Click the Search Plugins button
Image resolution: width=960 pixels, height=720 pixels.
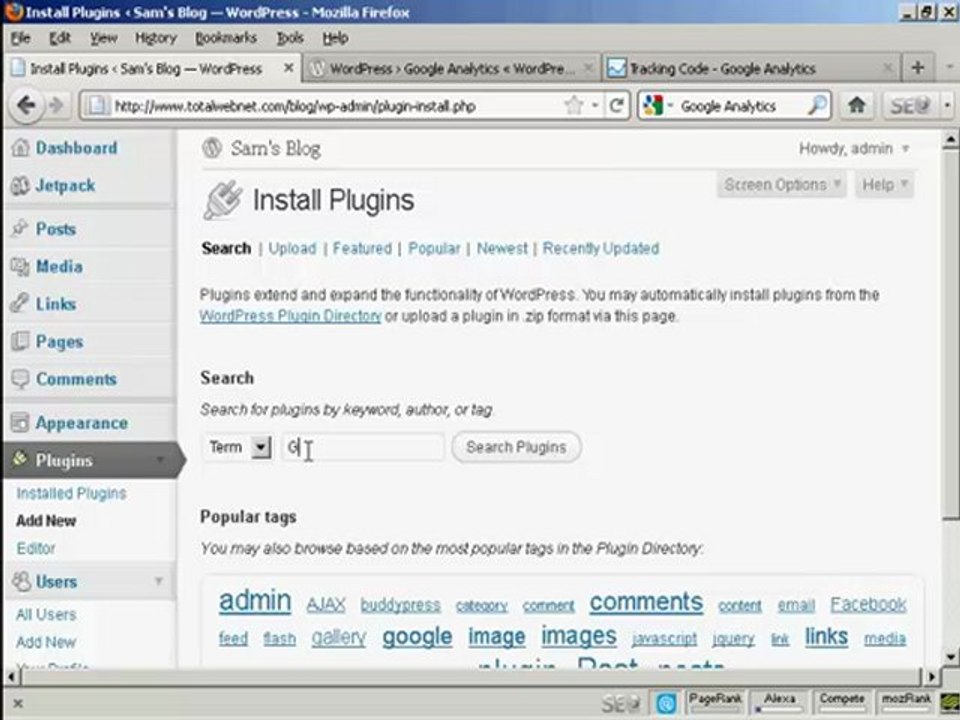click(516, 447)
